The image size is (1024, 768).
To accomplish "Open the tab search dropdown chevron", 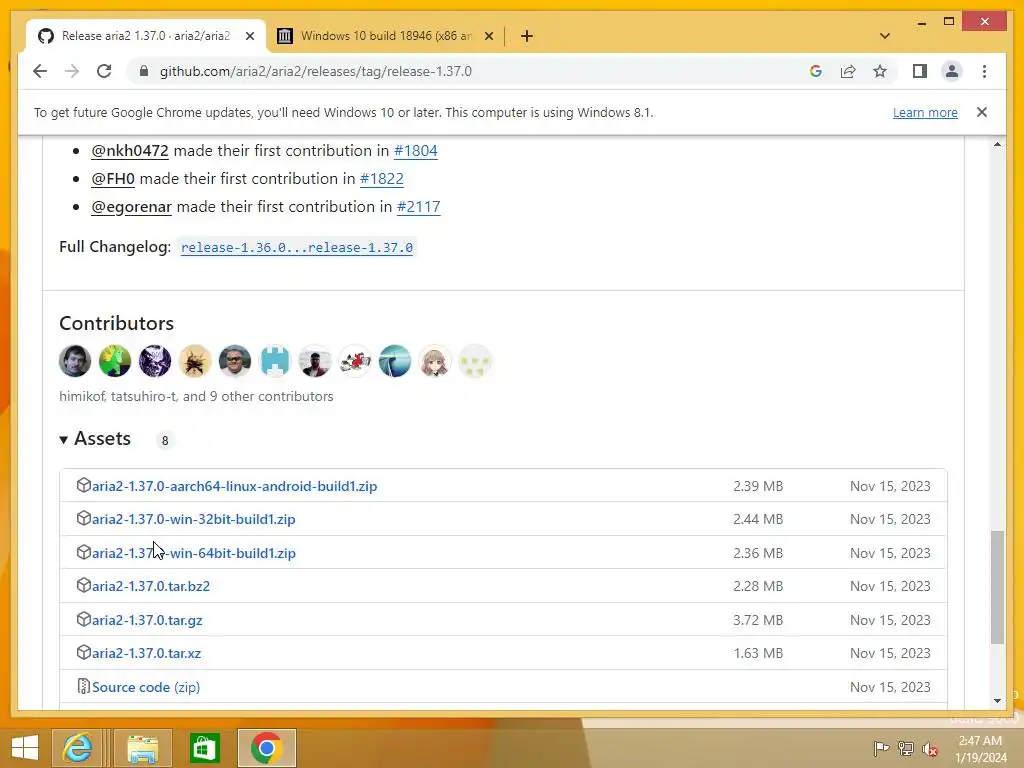I will (x=885, y=36).
